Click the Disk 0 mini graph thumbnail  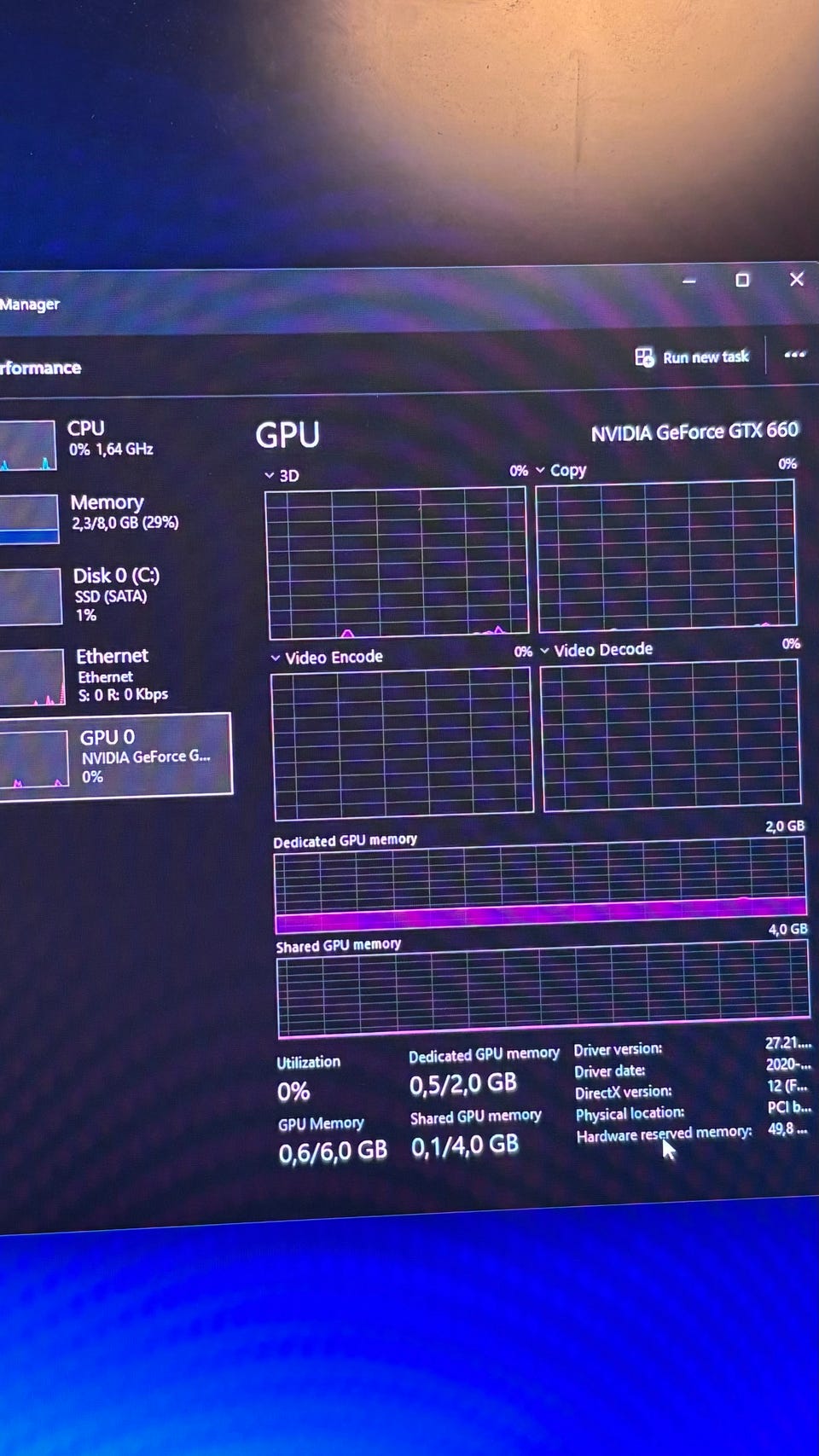coord(30,596)
